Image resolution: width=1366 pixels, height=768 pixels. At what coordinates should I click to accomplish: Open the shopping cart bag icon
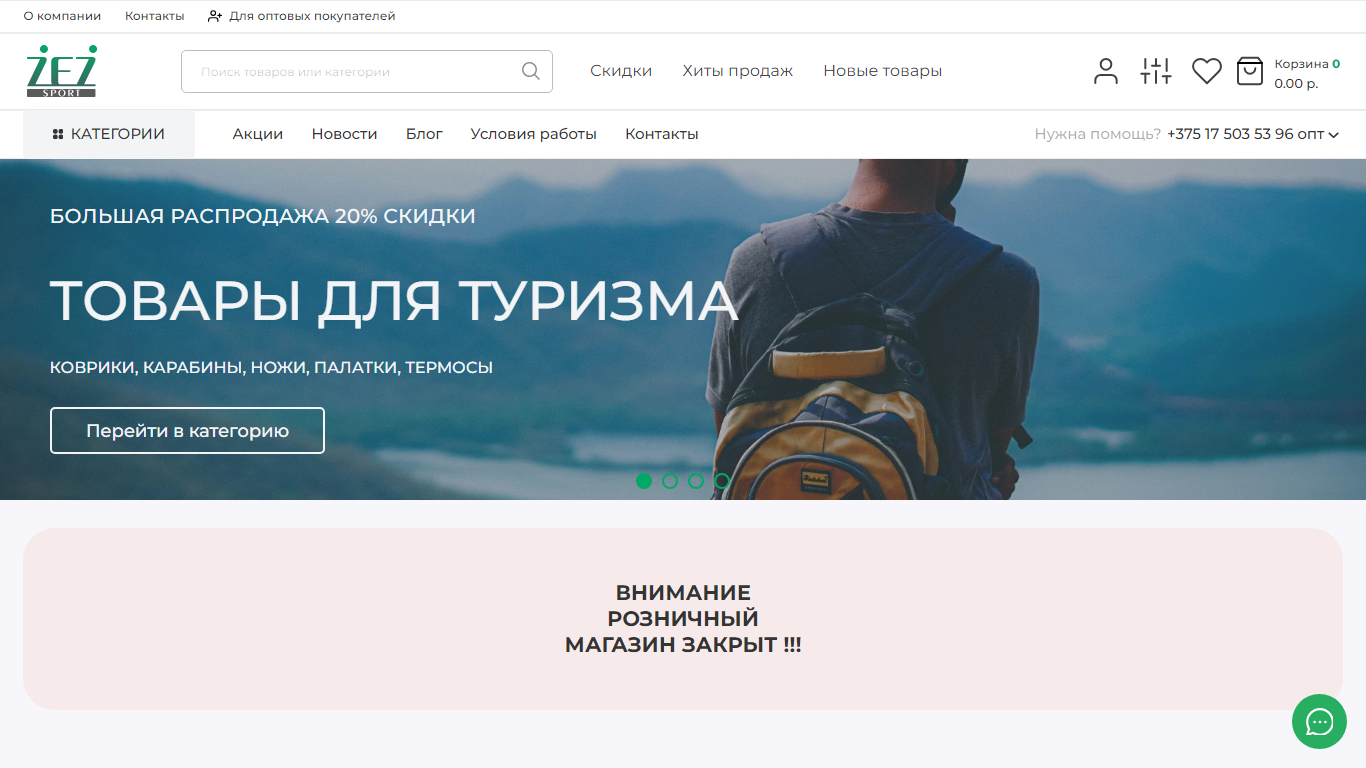click(1250, 71)
